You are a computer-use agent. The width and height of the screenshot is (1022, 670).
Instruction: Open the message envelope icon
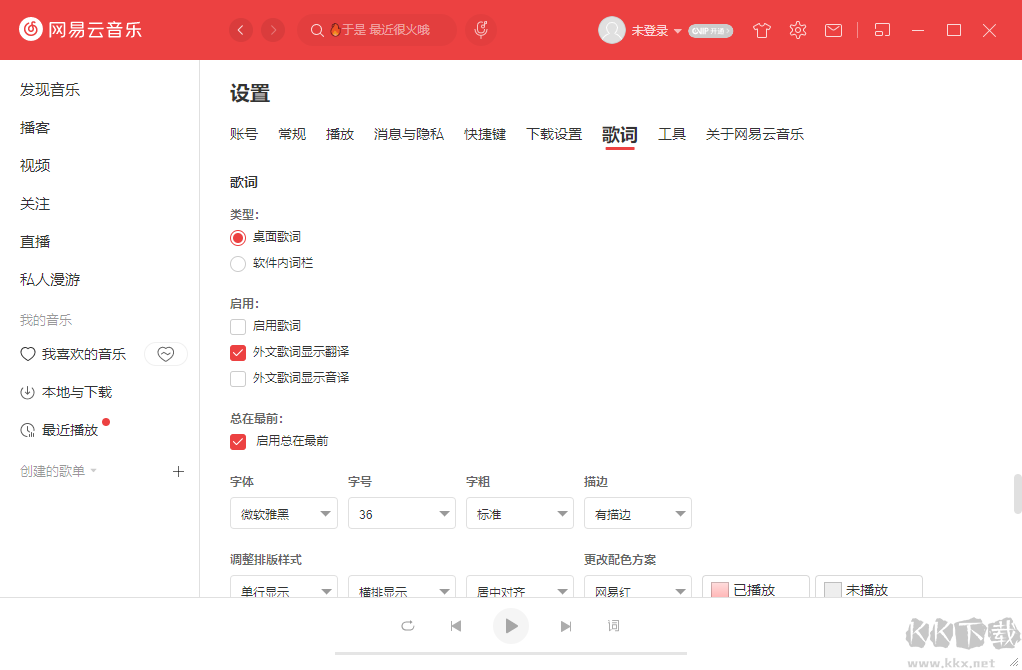[x=833, y=30]
